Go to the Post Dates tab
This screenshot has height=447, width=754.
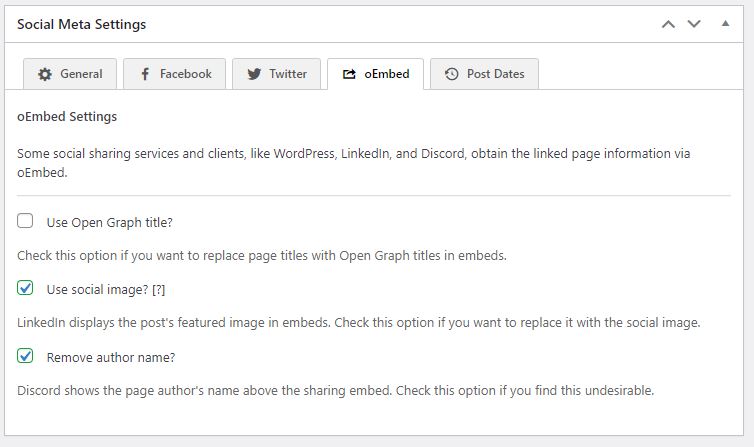495,74
